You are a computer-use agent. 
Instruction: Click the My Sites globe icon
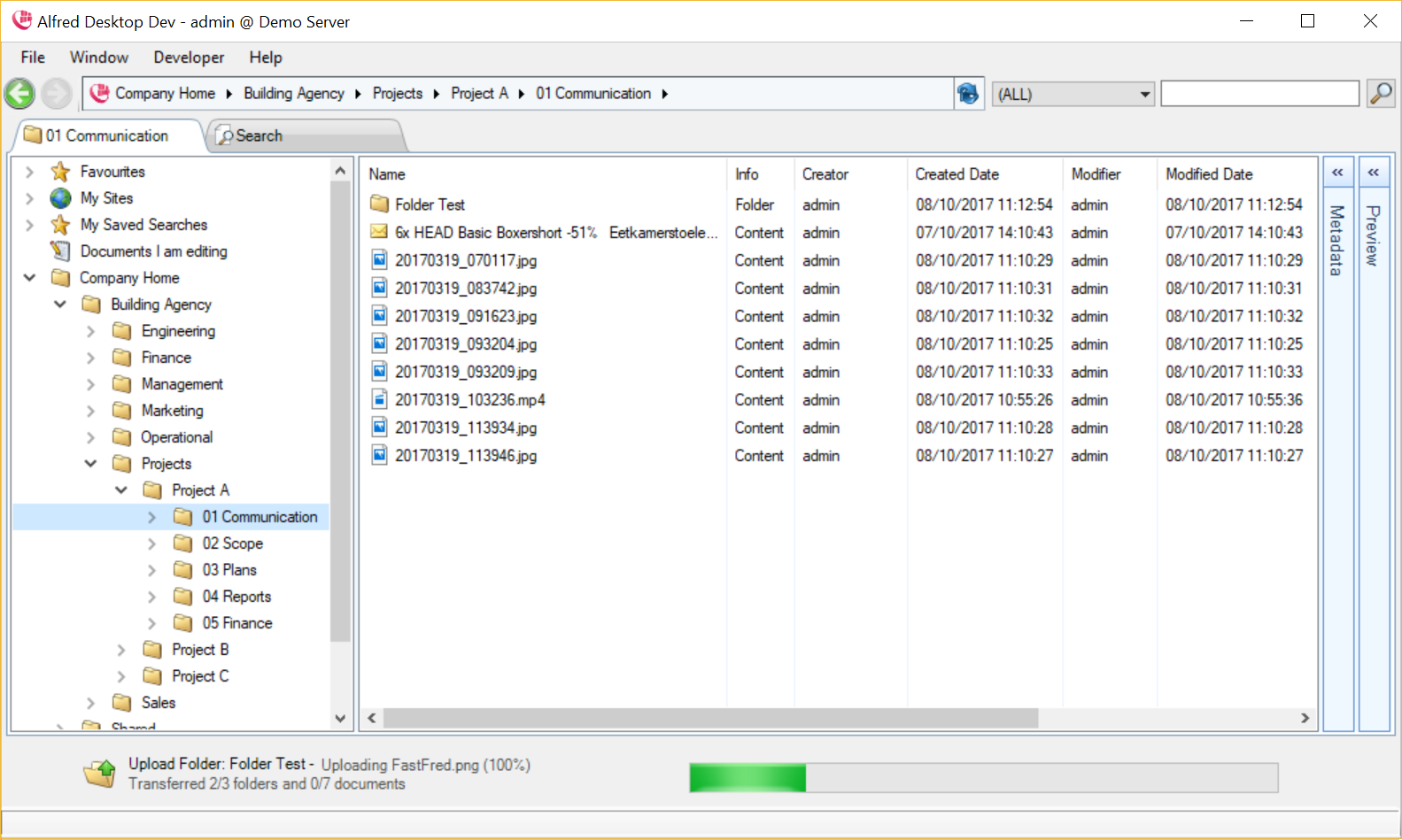point(60,198)
